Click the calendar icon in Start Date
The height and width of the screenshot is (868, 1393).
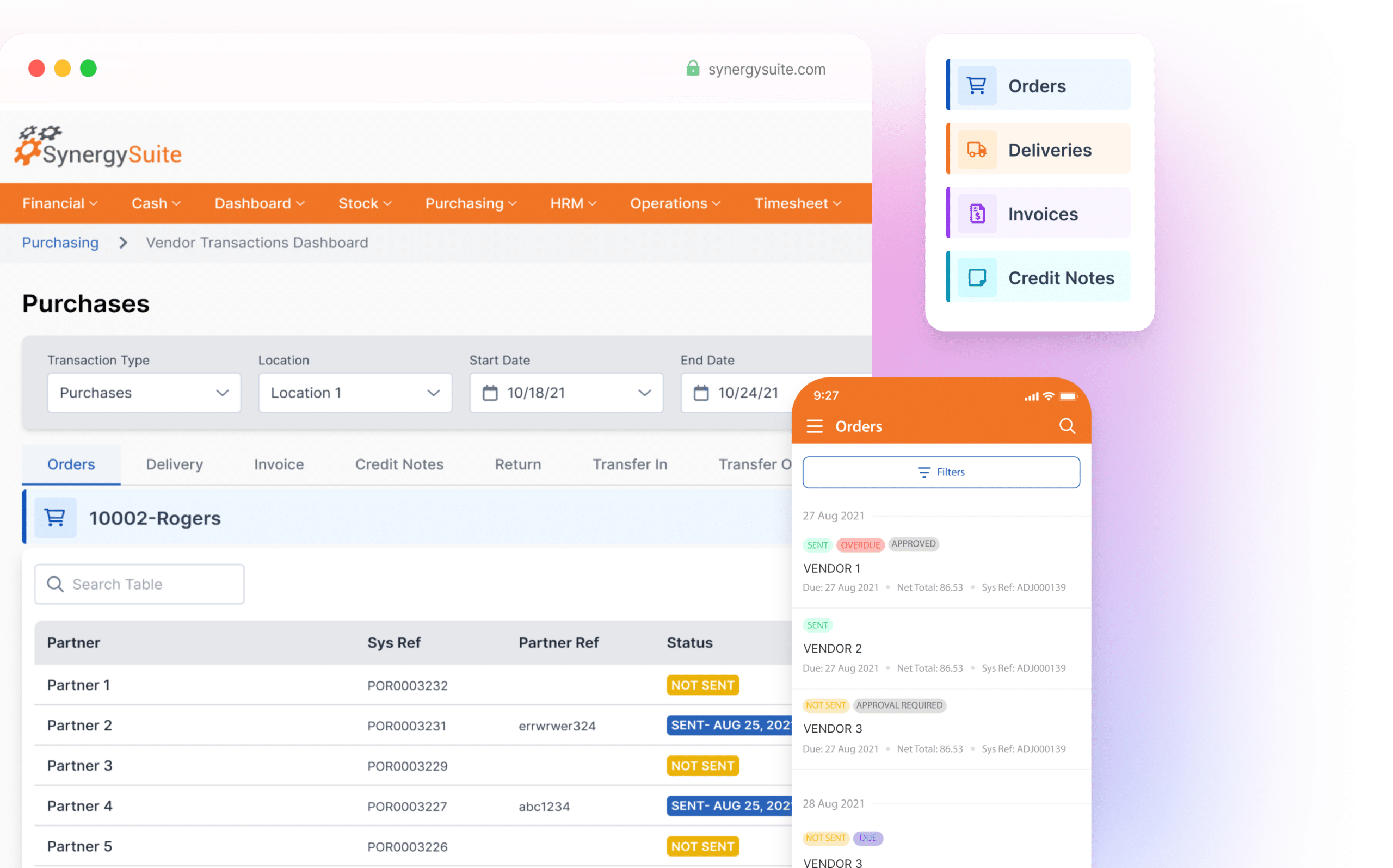coord(490,393)
